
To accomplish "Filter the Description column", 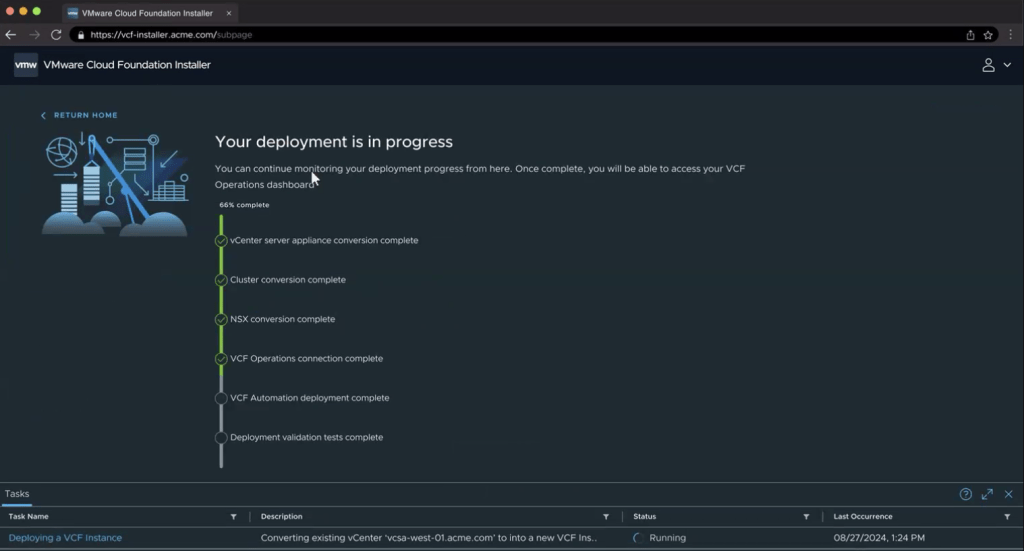I will tap(605, 517).
